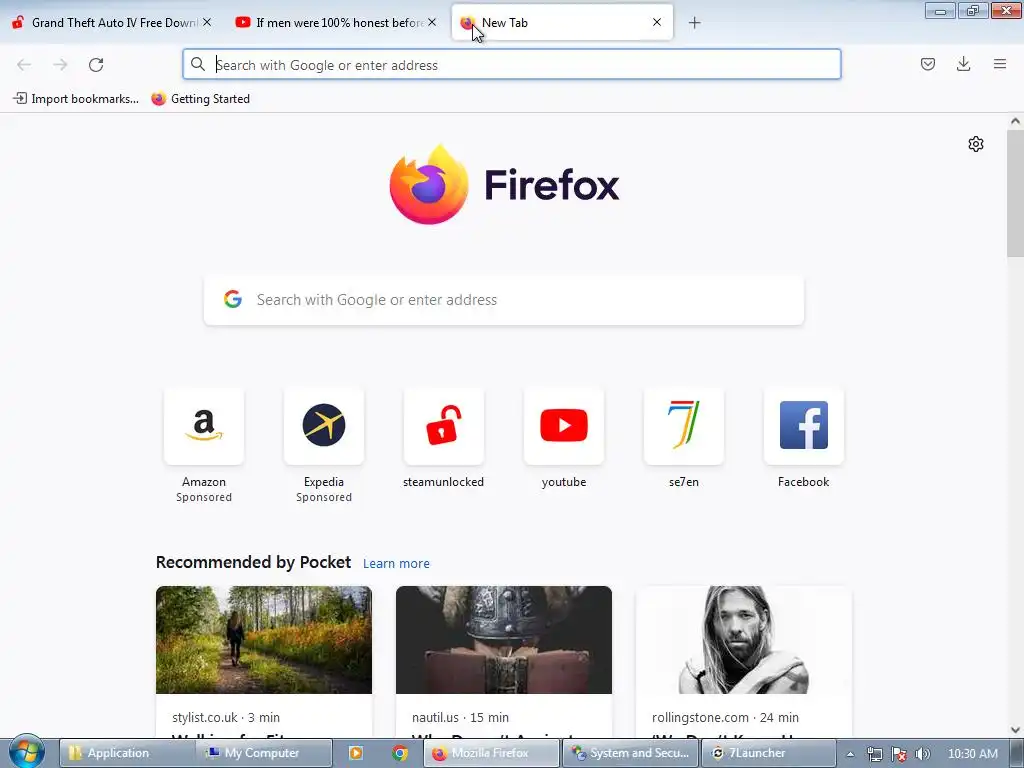Launch Google Chrome from taskbar
1024x768 pixels.
click(400, 753)
